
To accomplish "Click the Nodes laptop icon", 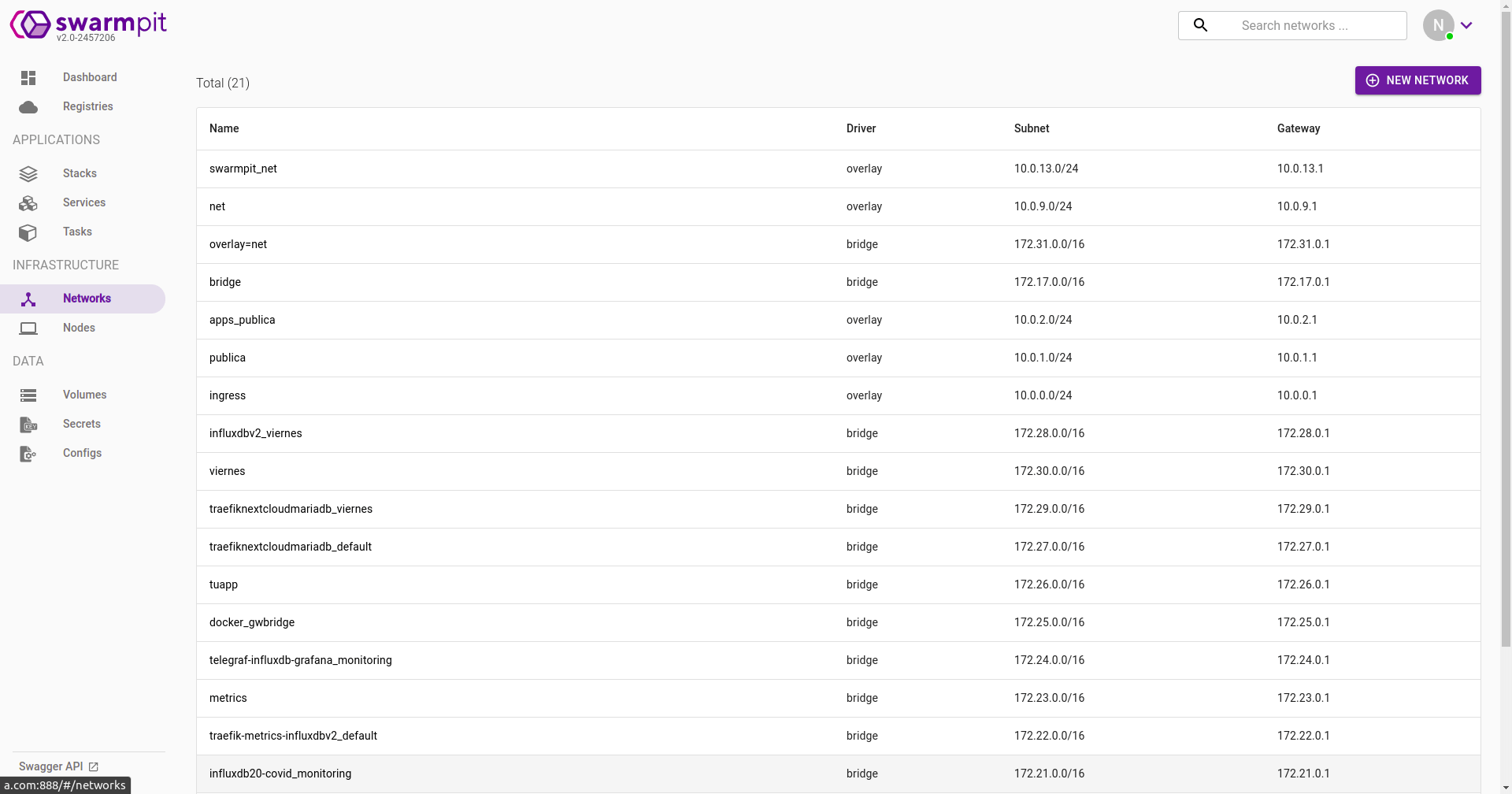I will 28,328.
